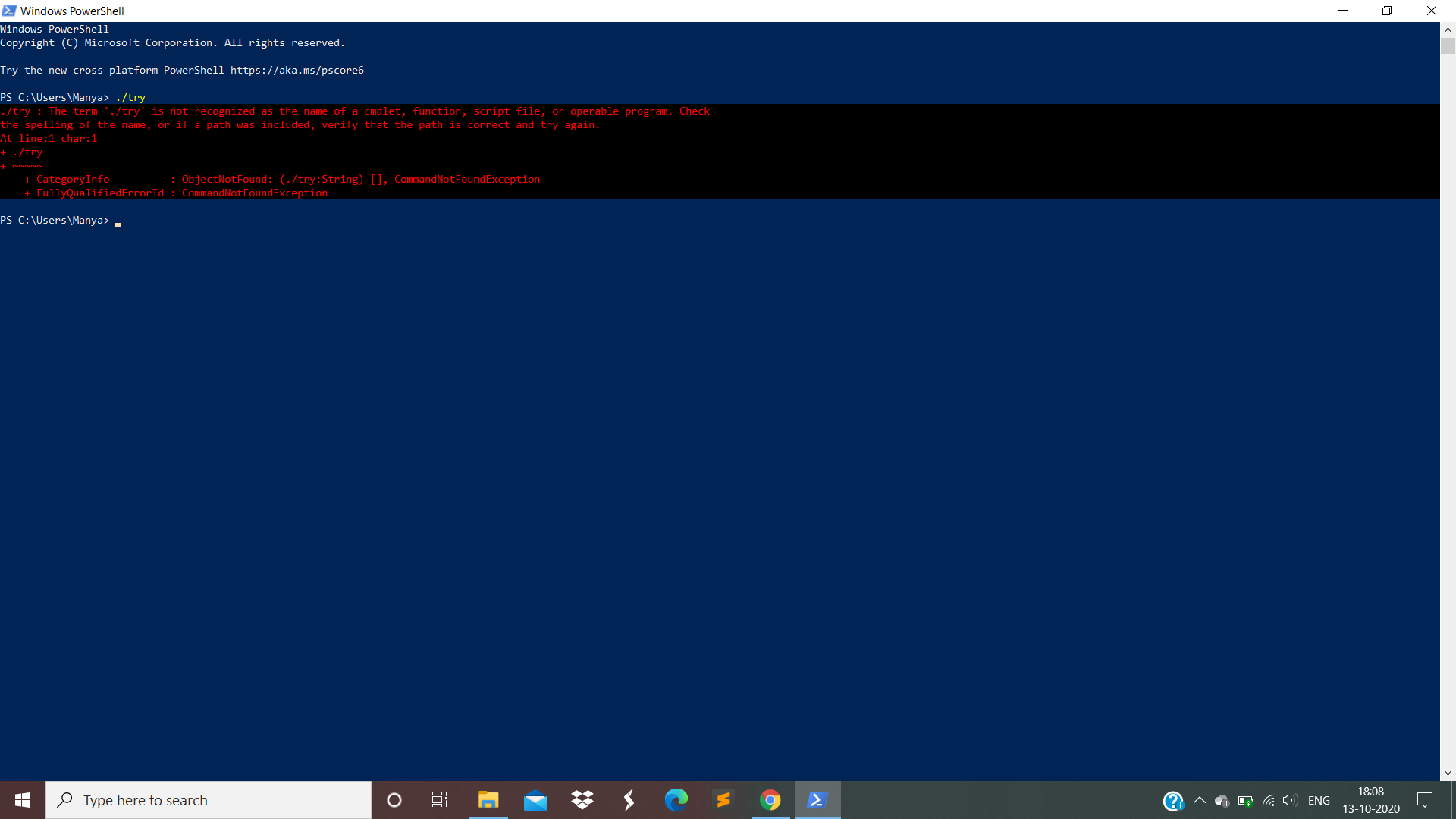Image resolution: width=1456 pixels, height=819 pixels.
Task: Open the Cortana circle button
Action: coord(394,800)
